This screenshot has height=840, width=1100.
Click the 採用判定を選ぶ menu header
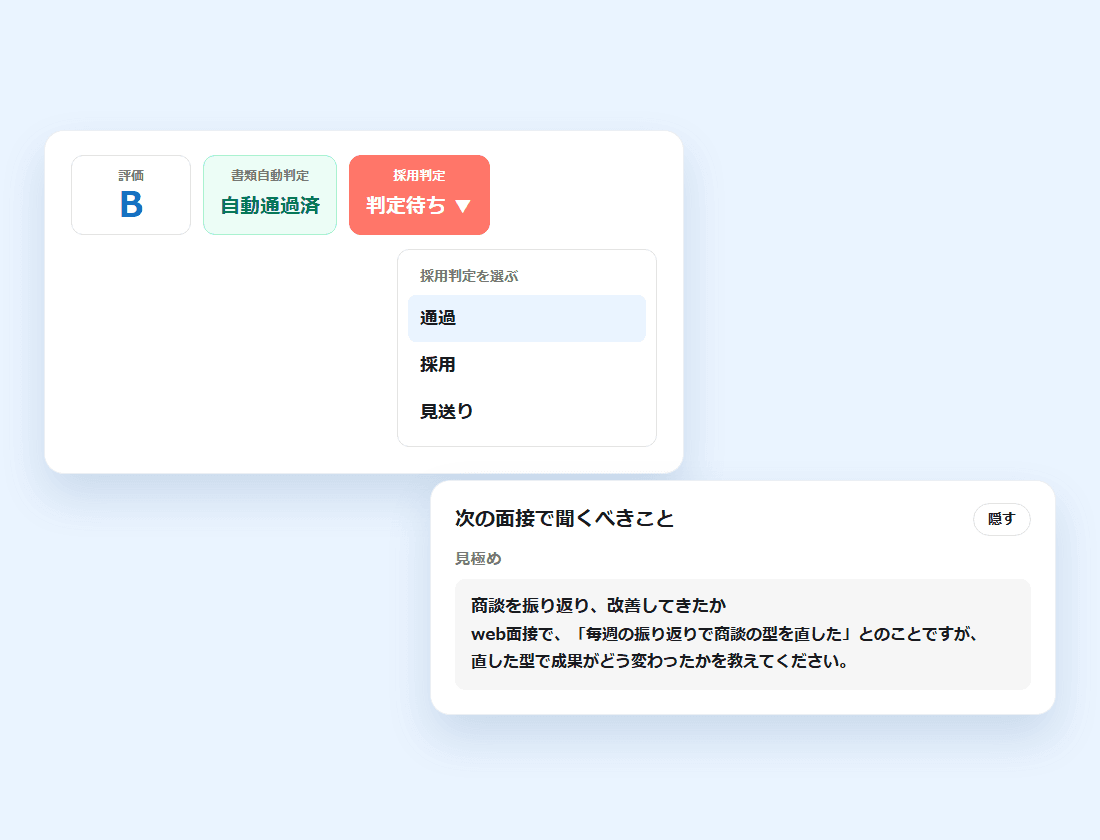(x=469, y=276)
